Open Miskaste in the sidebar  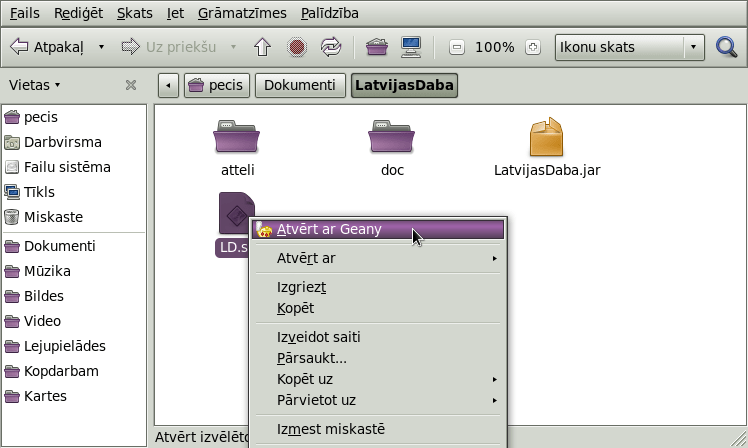(74, 217)
